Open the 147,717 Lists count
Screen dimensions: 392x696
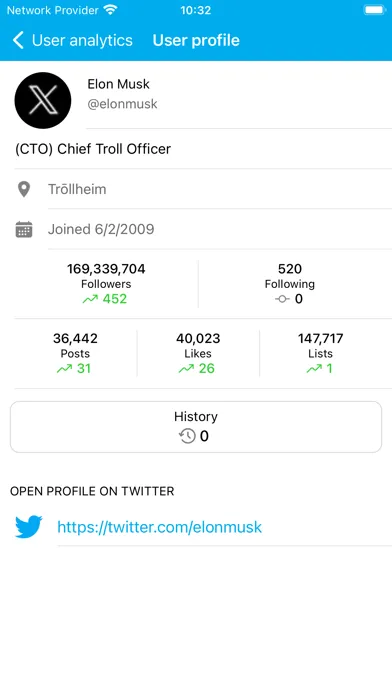[321, 353]
